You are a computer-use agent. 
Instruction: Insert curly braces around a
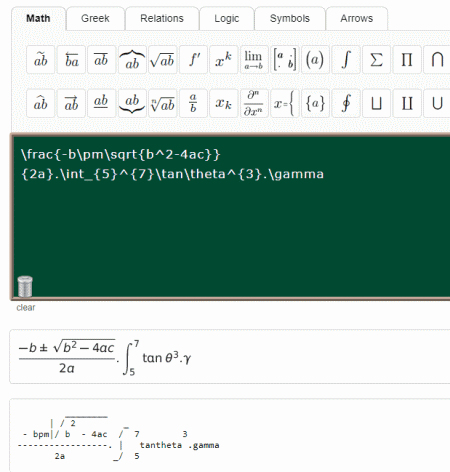(x=315, y=103)
